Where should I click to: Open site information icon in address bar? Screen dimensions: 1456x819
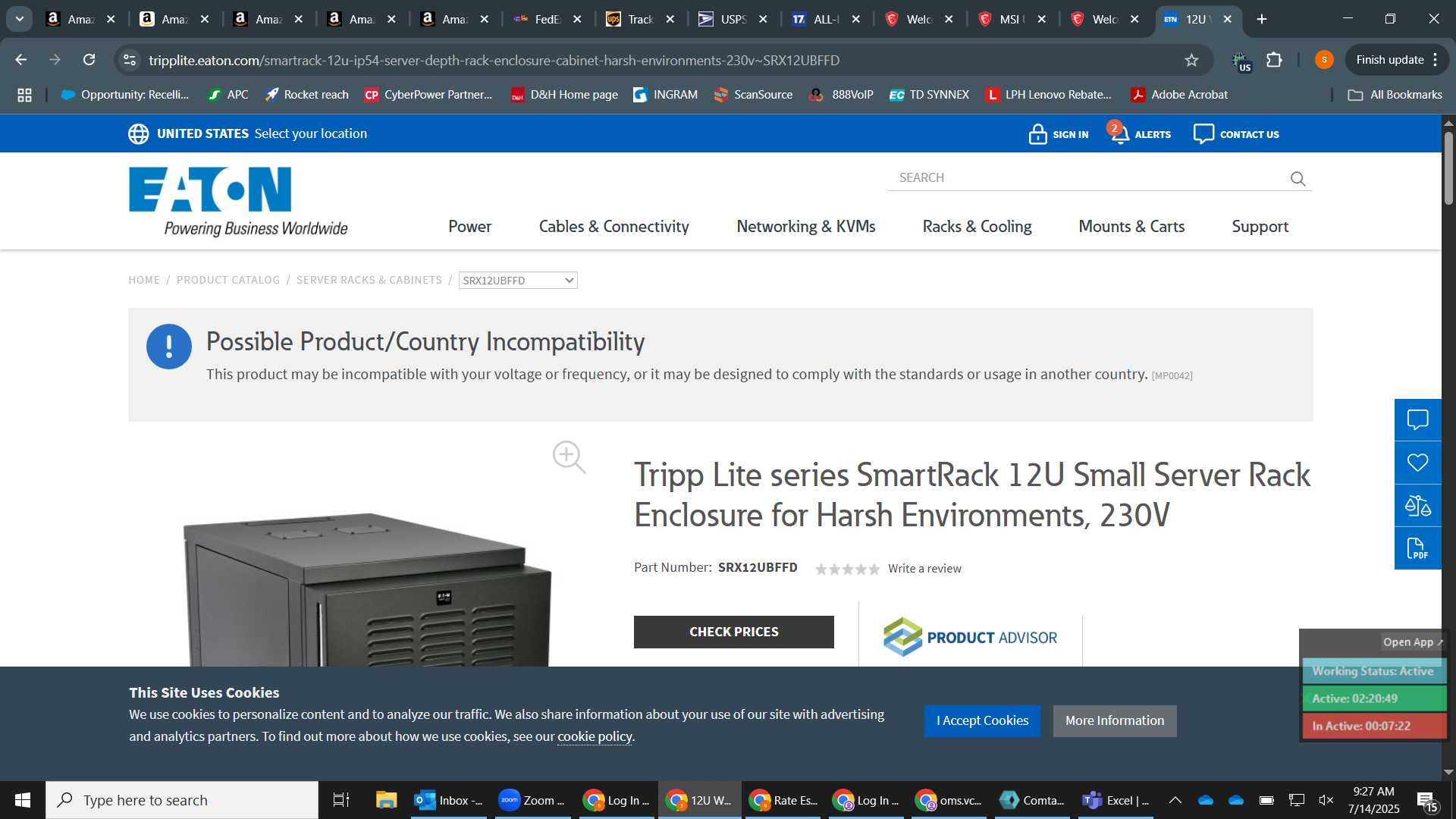130,60
